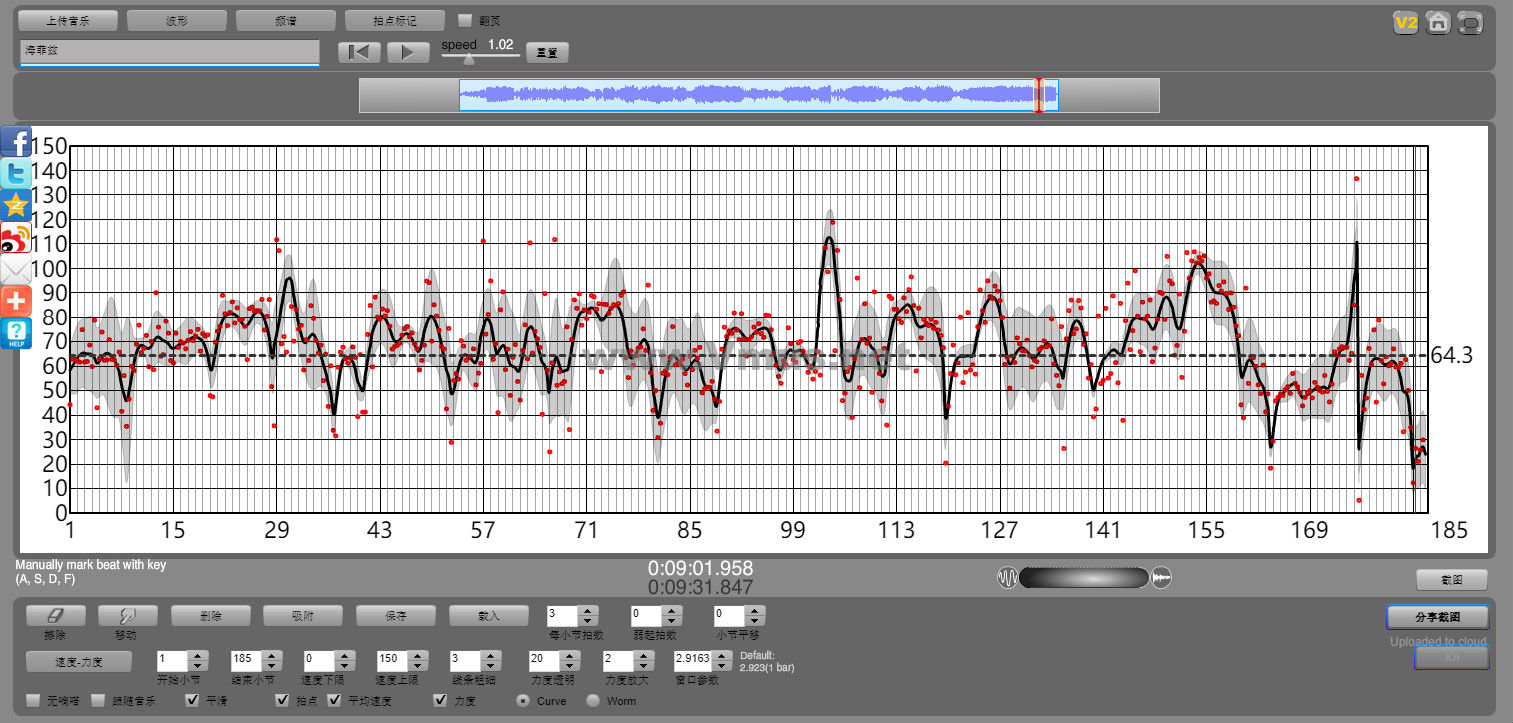Click the V2 version icon
1513x723 pixels.
pos(1406,23)
